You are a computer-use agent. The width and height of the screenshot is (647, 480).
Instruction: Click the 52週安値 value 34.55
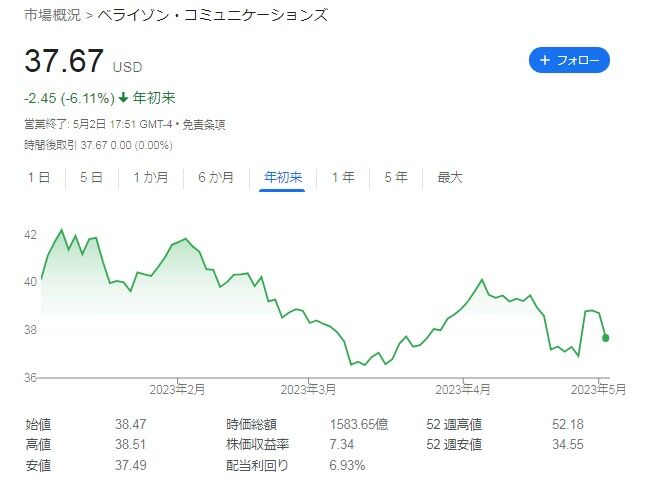(568, 445)
